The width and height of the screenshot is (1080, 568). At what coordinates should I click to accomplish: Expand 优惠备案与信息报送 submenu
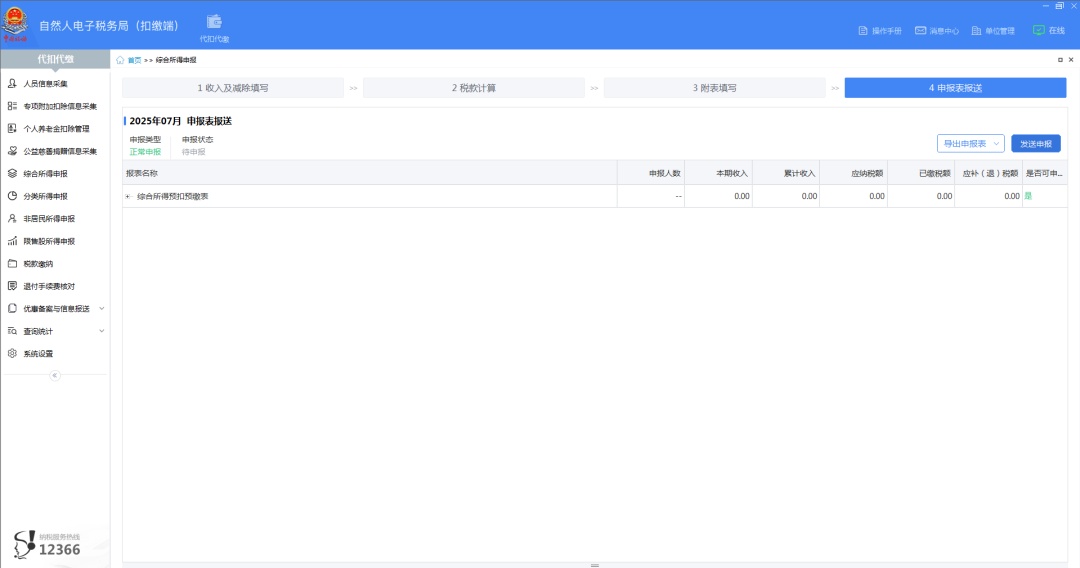tap(101, 309)
